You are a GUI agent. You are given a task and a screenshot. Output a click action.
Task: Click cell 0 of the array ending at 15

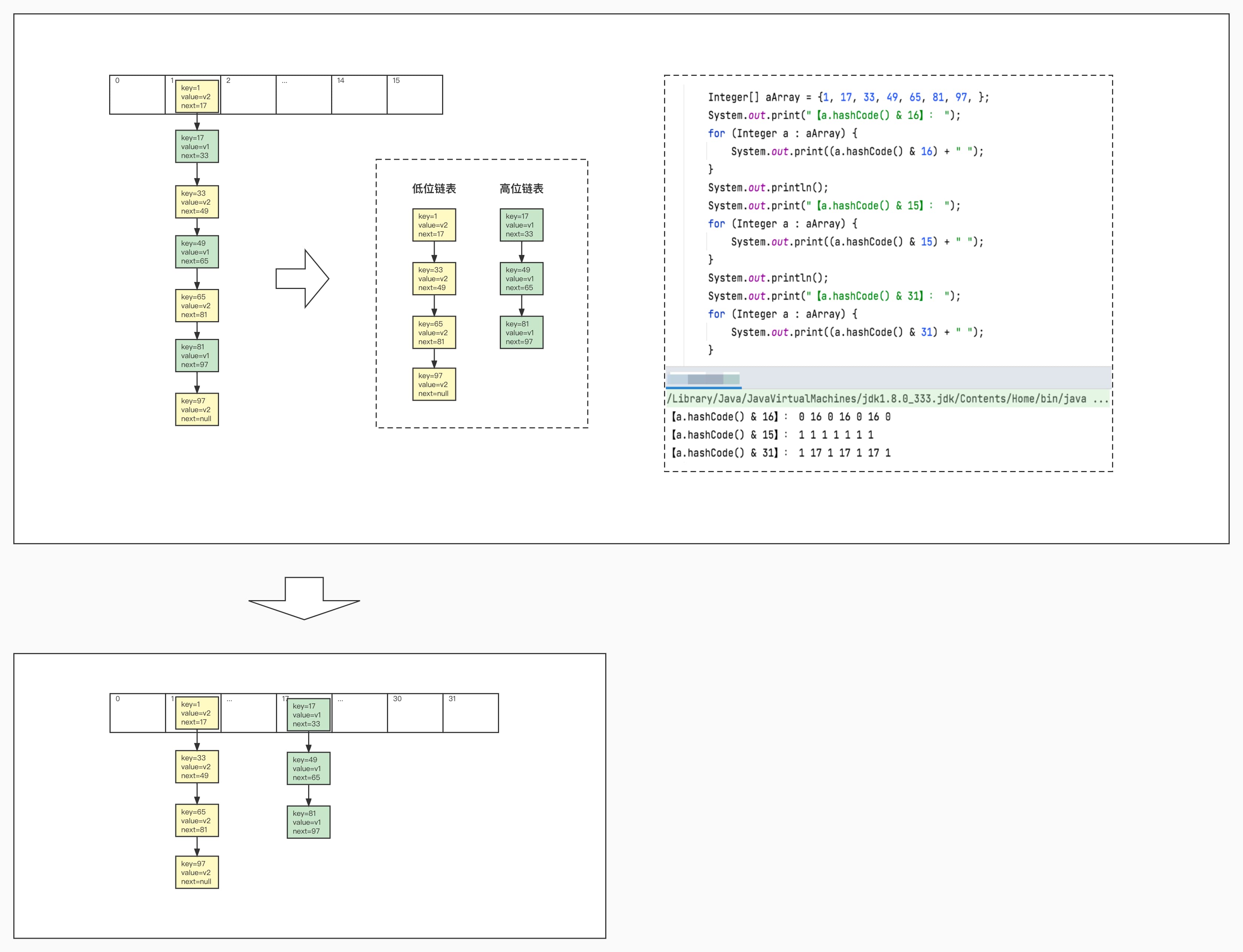click(138, 95)
